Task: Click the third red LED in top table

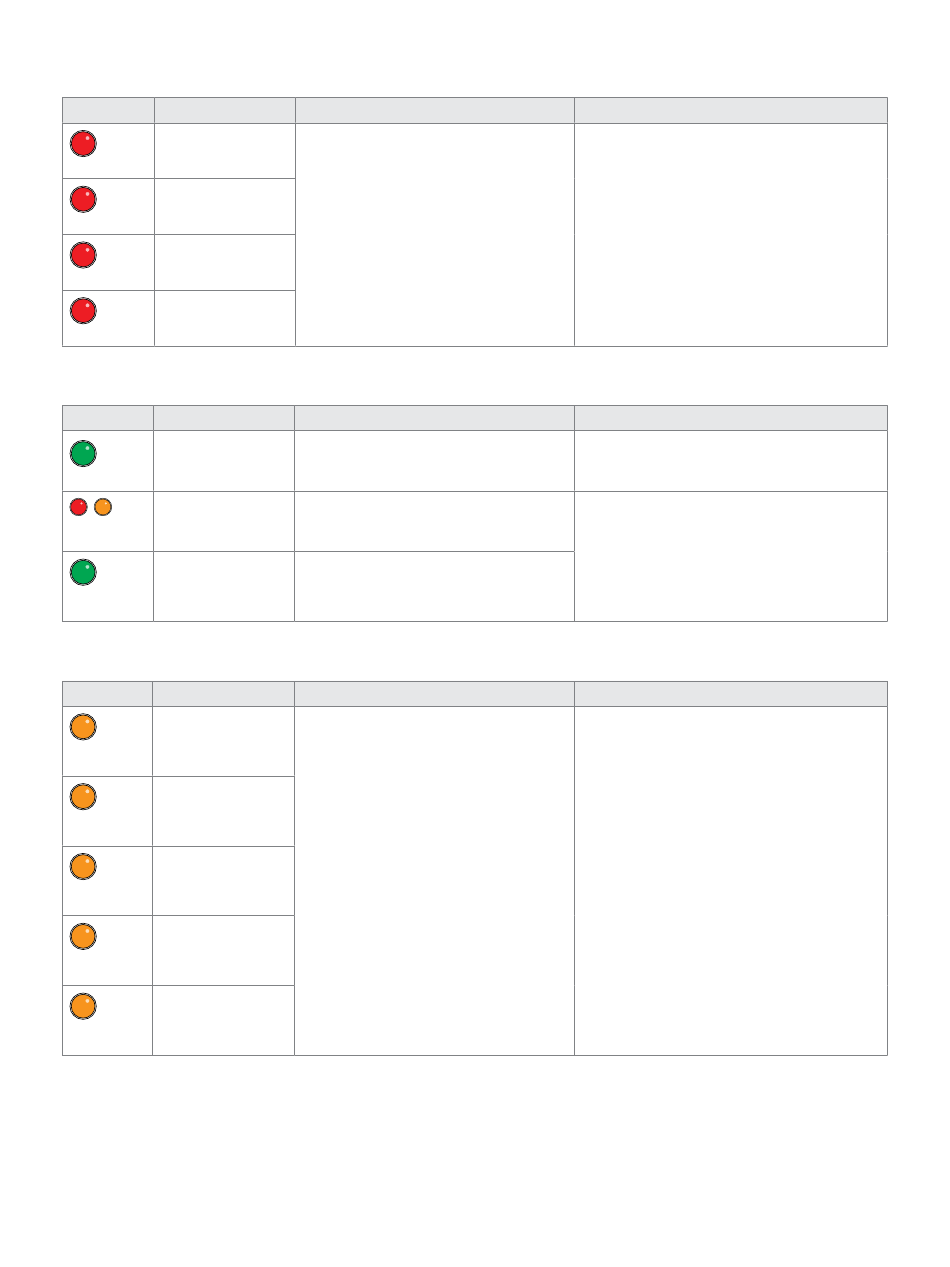Action: [83, 255]
